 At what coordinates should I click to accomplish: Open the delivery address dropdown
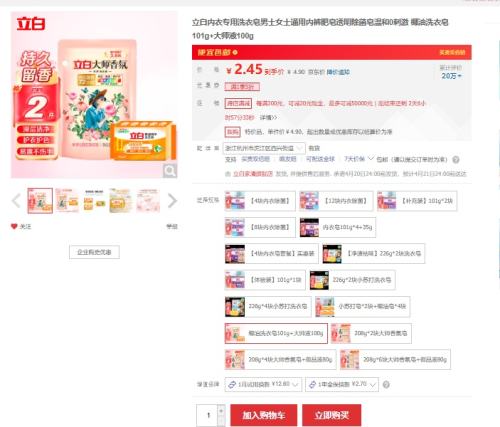264,148
